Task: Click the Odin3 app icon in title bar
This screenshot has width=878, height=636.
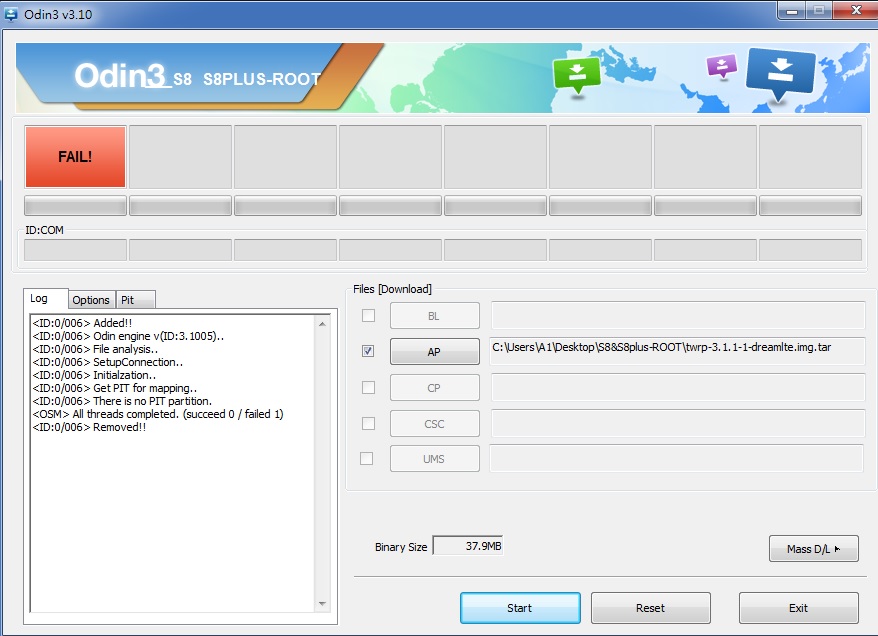Action: click(11, 14)
